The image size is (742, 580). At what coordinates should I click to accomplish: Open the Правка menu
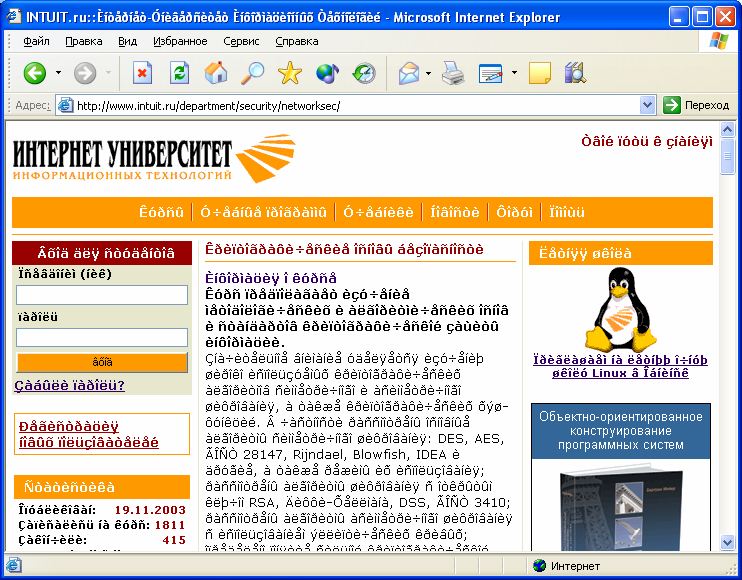pyautogui.click(x=84, y=41)
